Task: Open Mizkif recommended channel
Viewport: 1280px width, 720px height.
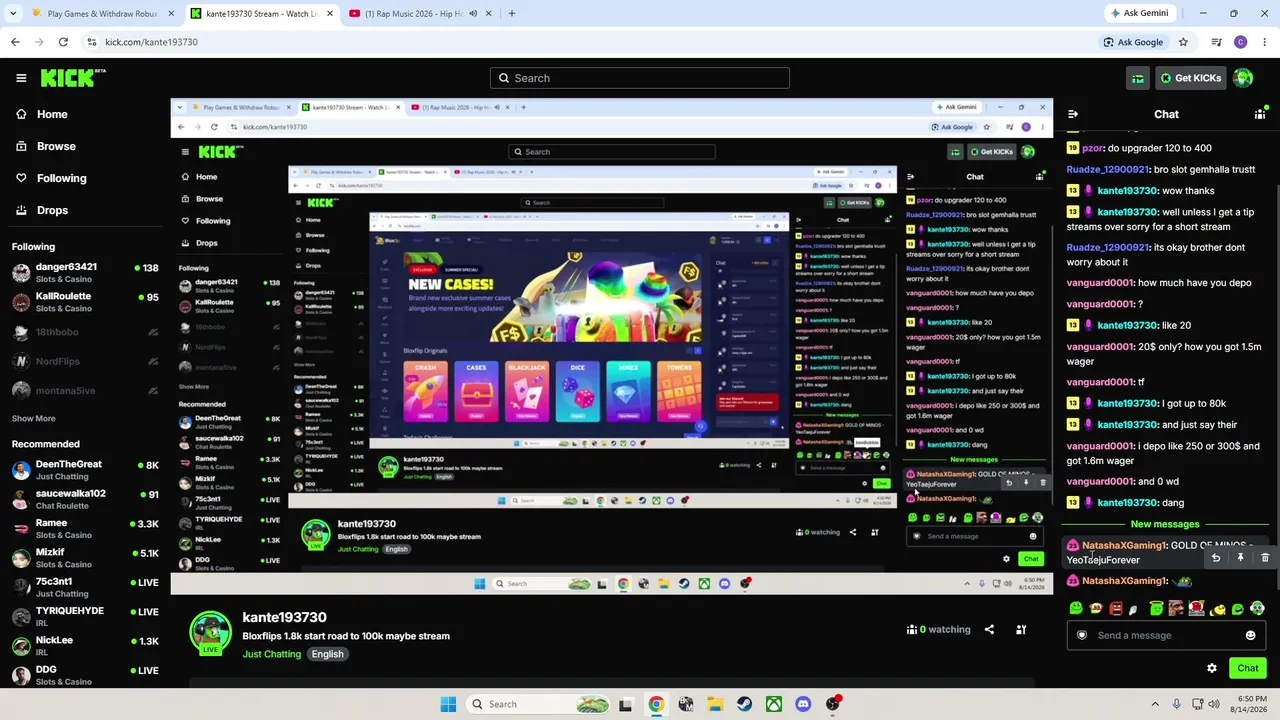Action: [x=85, y=558]
